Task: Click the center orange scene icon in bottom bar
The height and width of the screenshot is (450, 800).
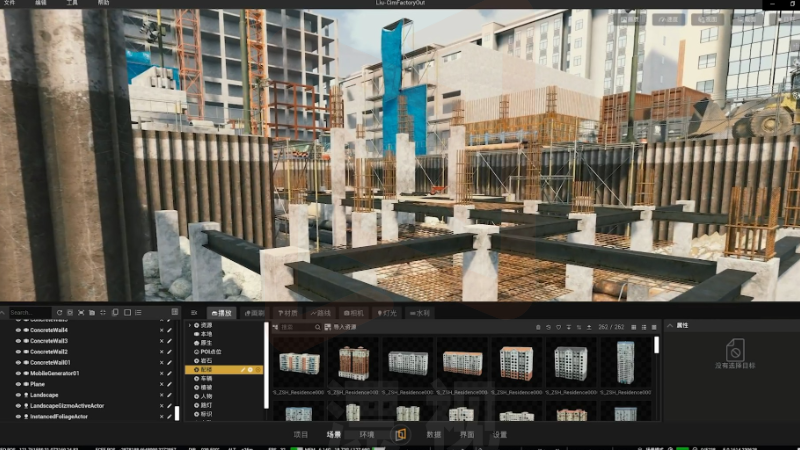Action: click(x=400, y=435)
